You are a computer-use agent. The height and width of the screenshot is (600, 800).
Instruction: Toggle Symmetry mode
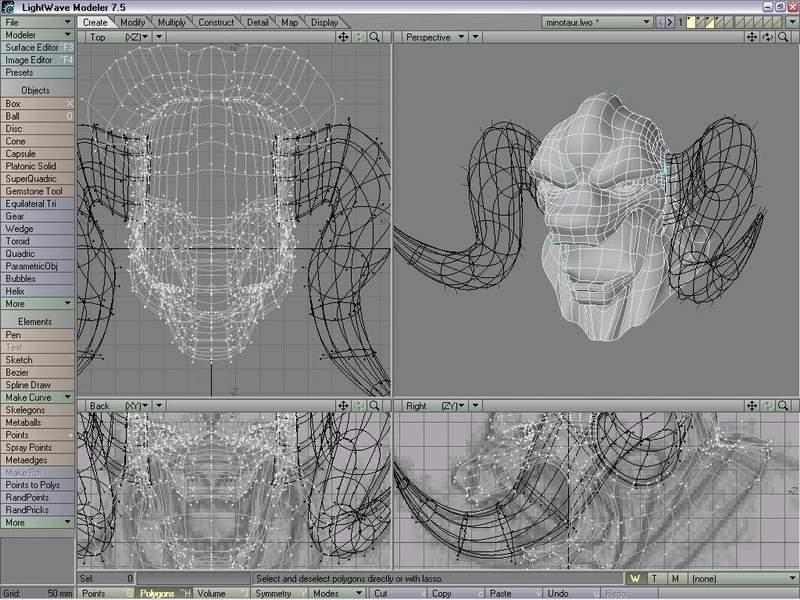tap(279, 593)
